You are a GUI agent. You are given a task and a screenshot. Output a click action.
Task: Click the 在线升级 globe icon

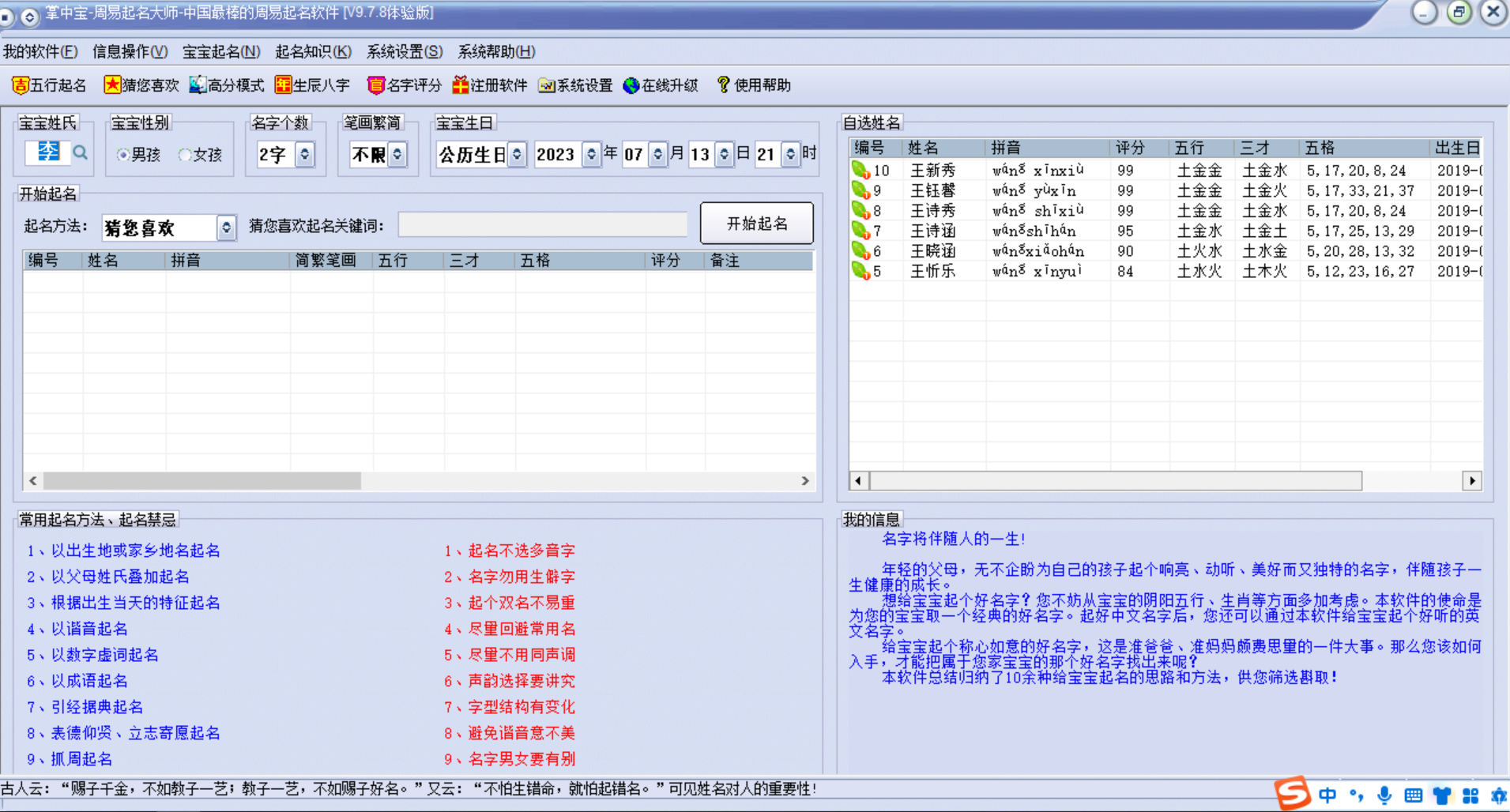point(631,85)
